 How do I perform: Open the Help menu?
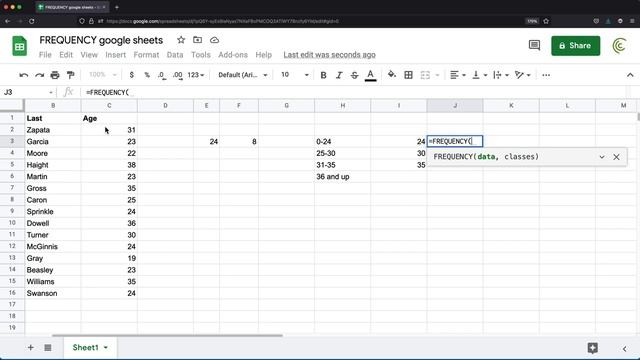(263, 55)
